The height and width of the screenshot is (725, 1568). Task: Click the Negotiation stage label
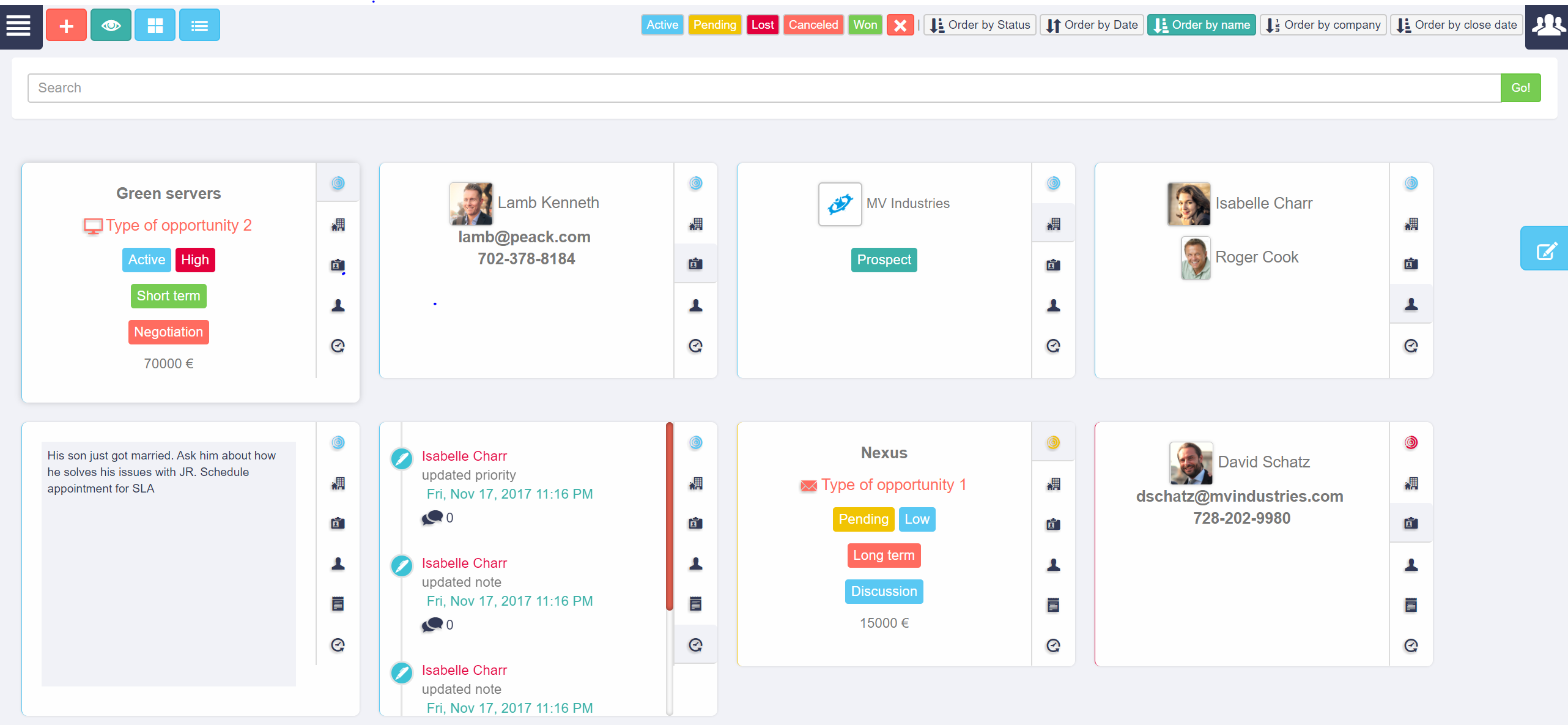point(169,332)
